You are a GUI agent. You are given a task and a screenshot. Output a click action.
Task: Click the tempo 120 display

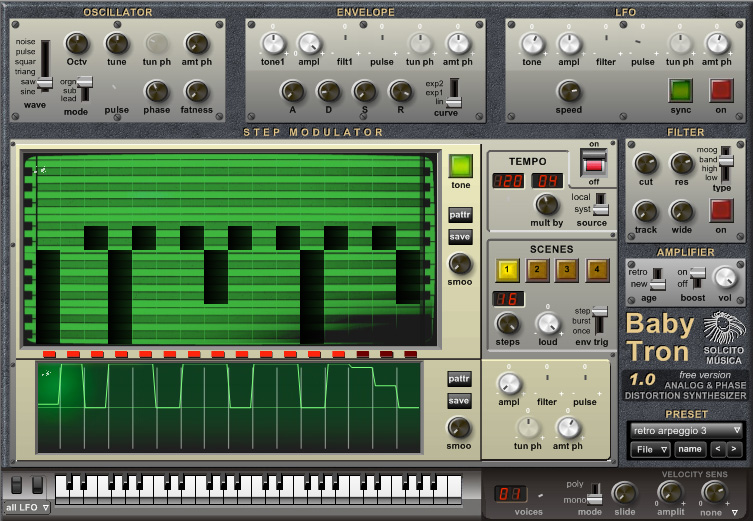click(x=508, y=181)
